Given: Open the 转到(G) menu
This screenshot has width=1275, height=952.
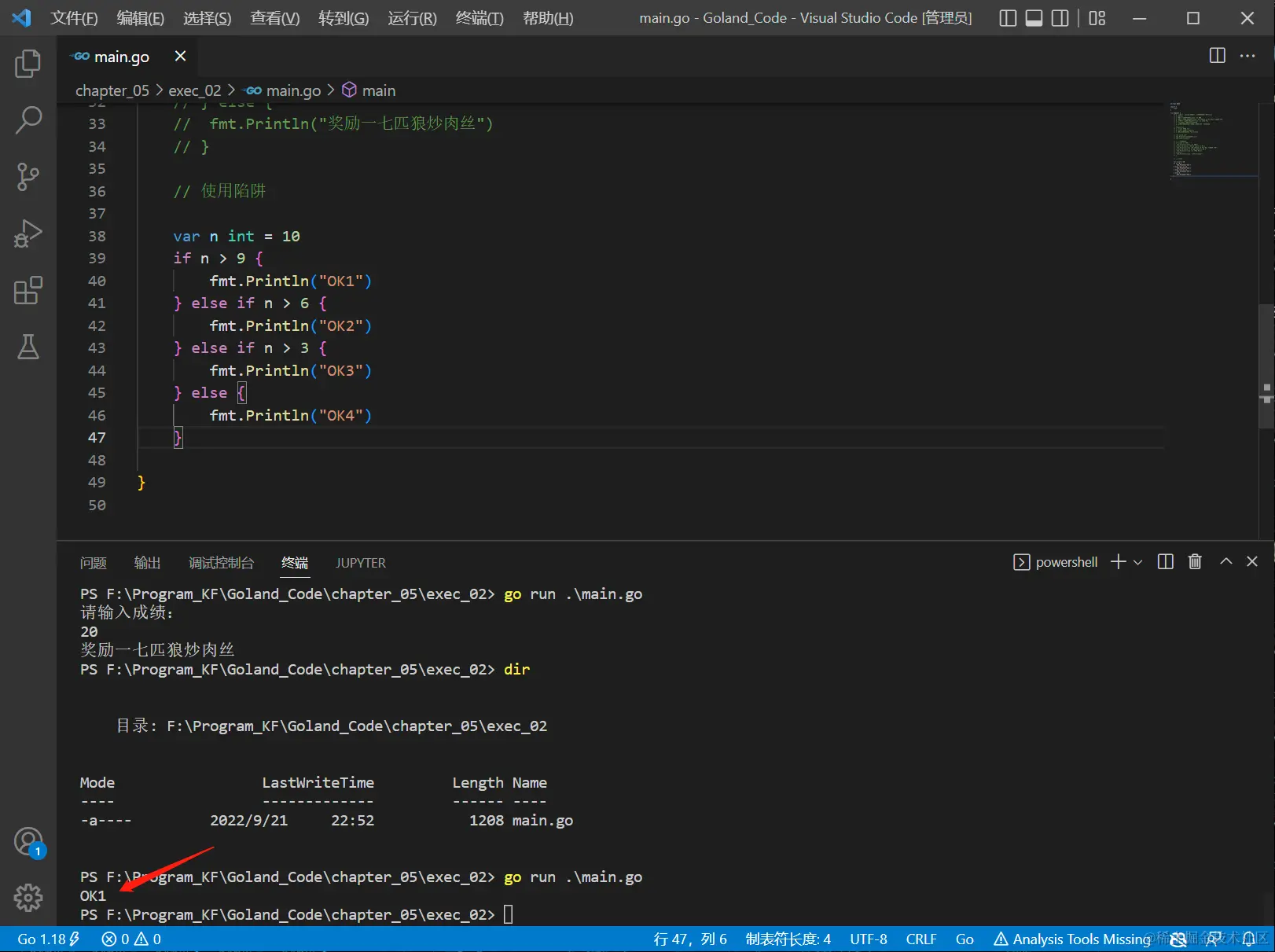Looking at the screenshot, I should click(344, 18).
